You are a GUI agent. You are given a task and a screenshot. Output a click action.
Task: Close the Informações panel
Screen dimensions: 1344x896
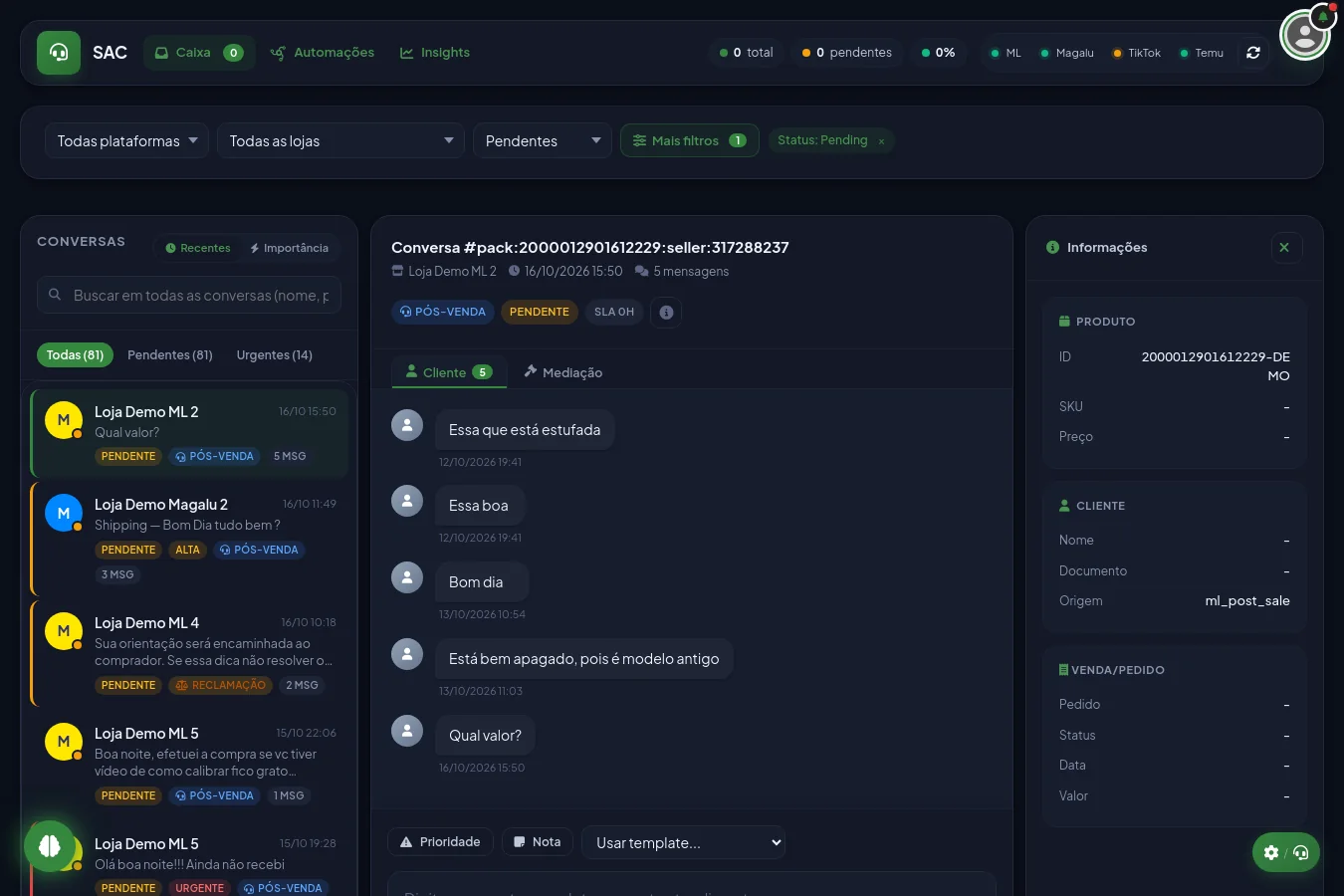tap(1284, 248)
